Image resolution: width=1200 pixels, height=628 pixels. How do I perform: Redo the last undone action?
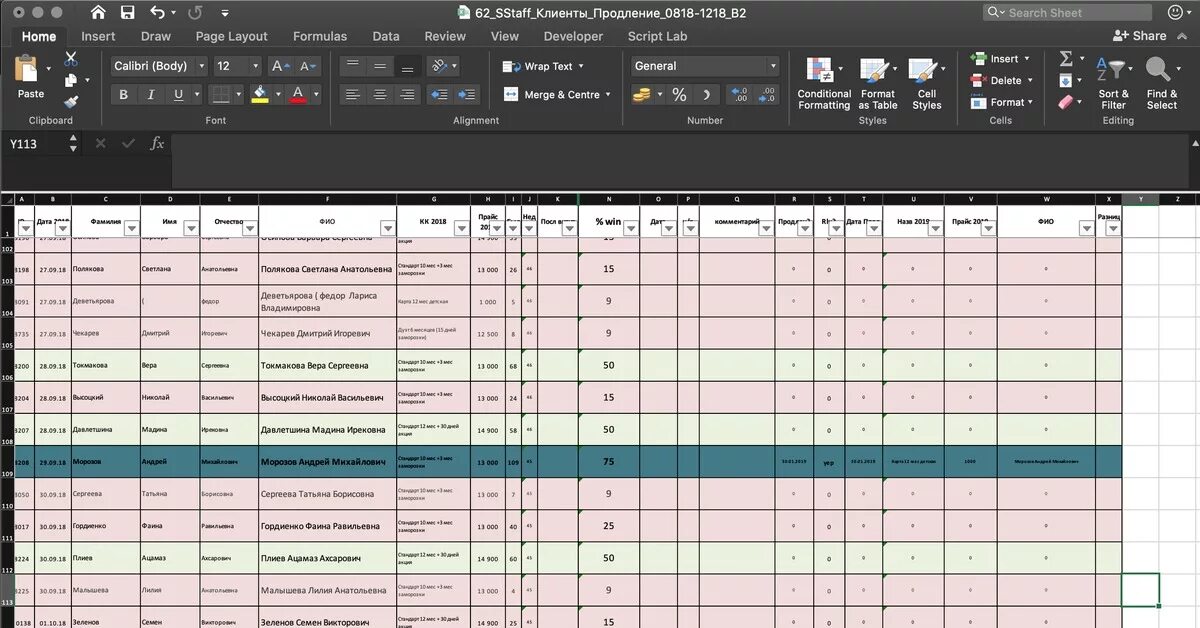pyautogui.click(x=194, y=13)
